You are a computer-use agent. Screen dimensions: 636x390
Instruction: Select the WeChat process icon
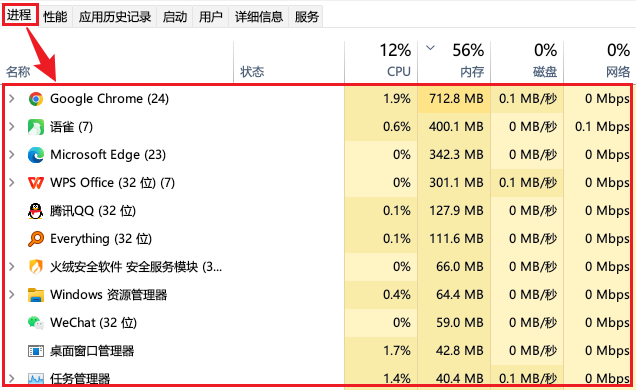(x=36, y=323)
